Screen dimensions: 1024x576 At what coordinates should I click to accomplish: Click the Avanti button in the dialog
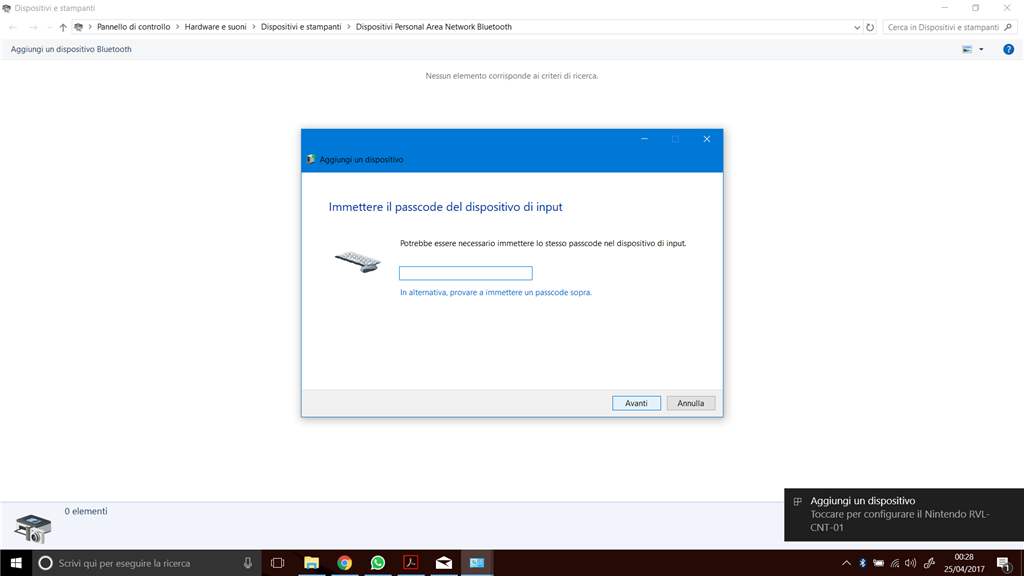tap(636, 403)
